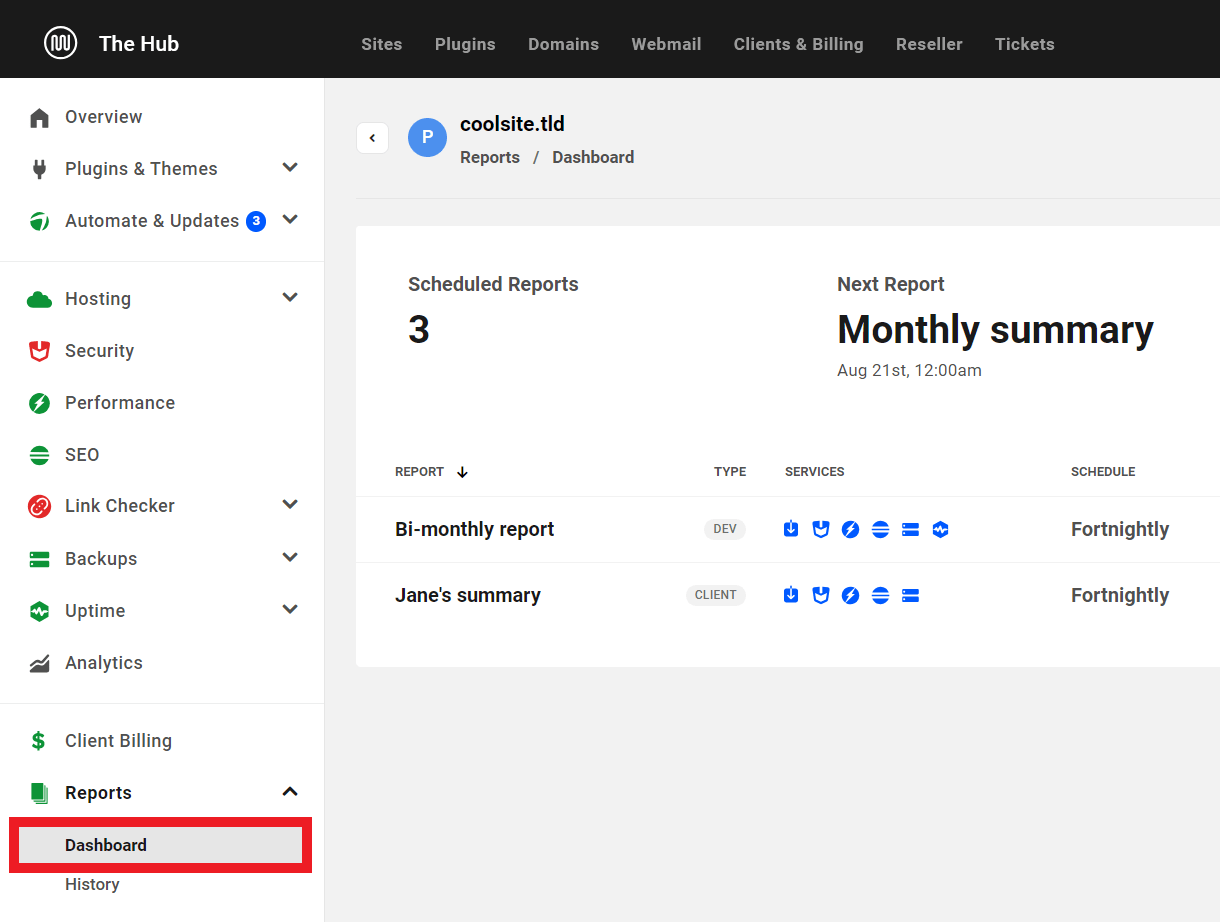Open the Plugins top menu

[x=465, y=44]
